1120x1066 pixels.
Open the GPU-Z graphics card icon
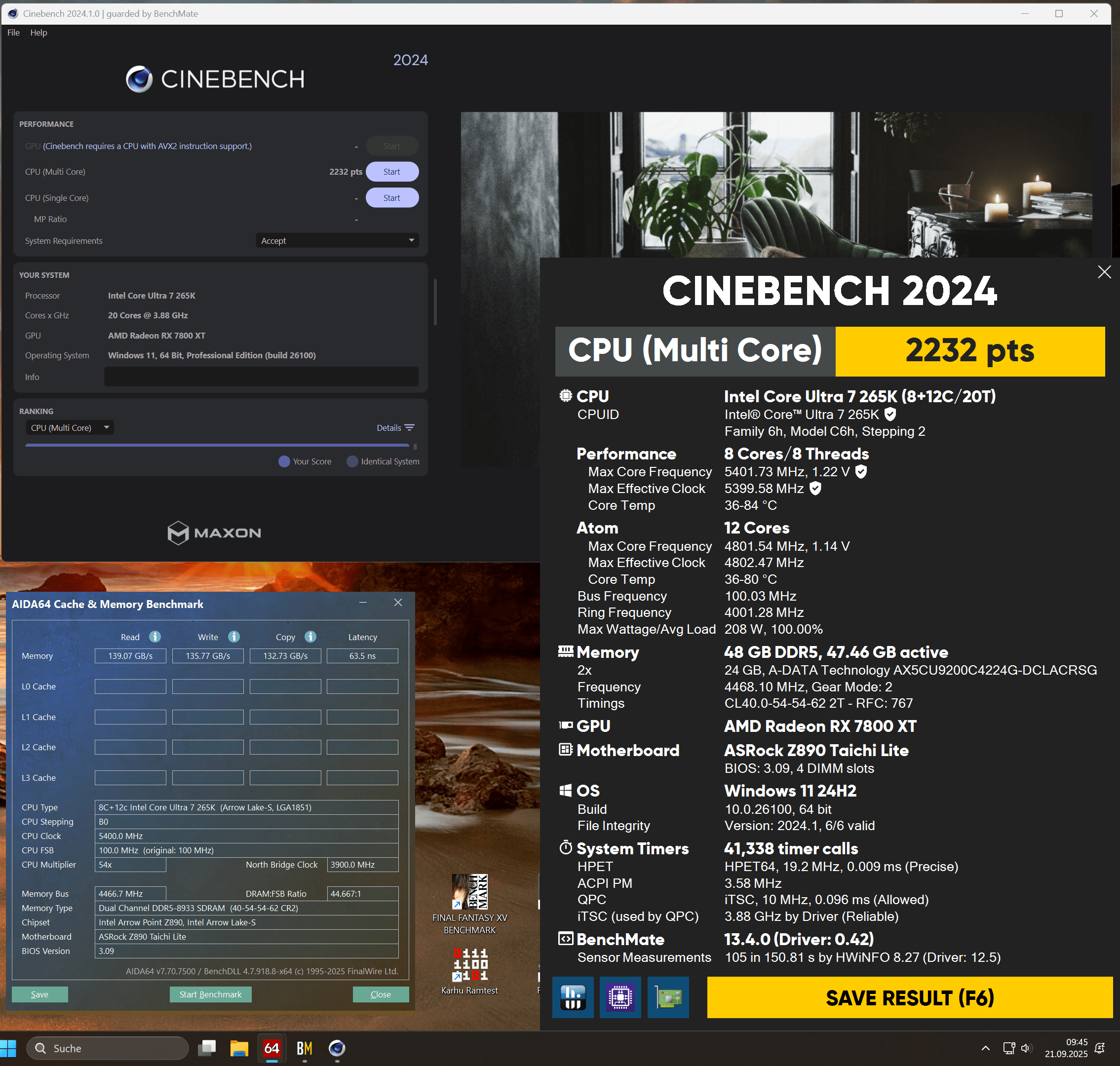(x=668, y=997)
